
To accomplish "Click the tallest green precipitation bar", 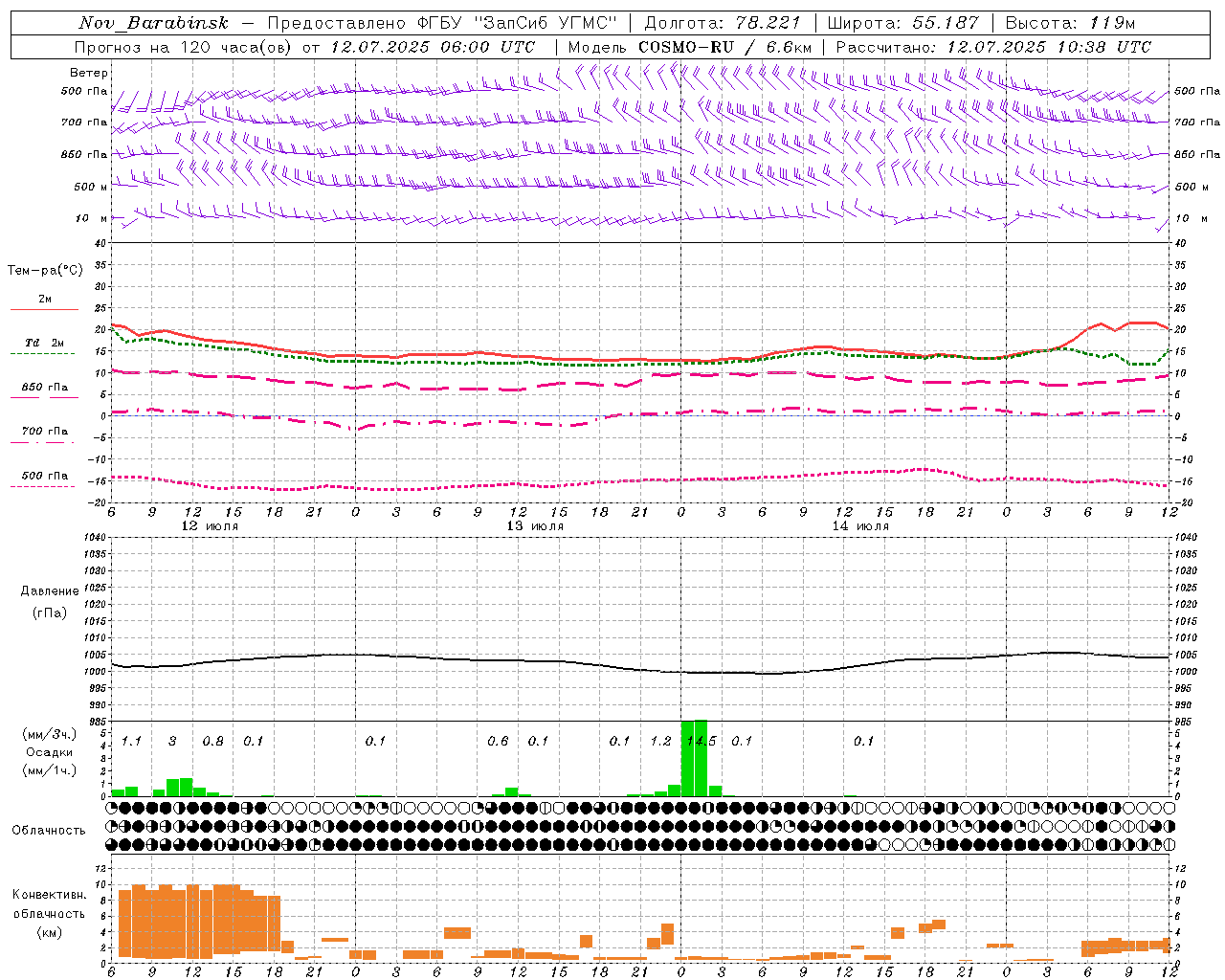I will [702, 758].
